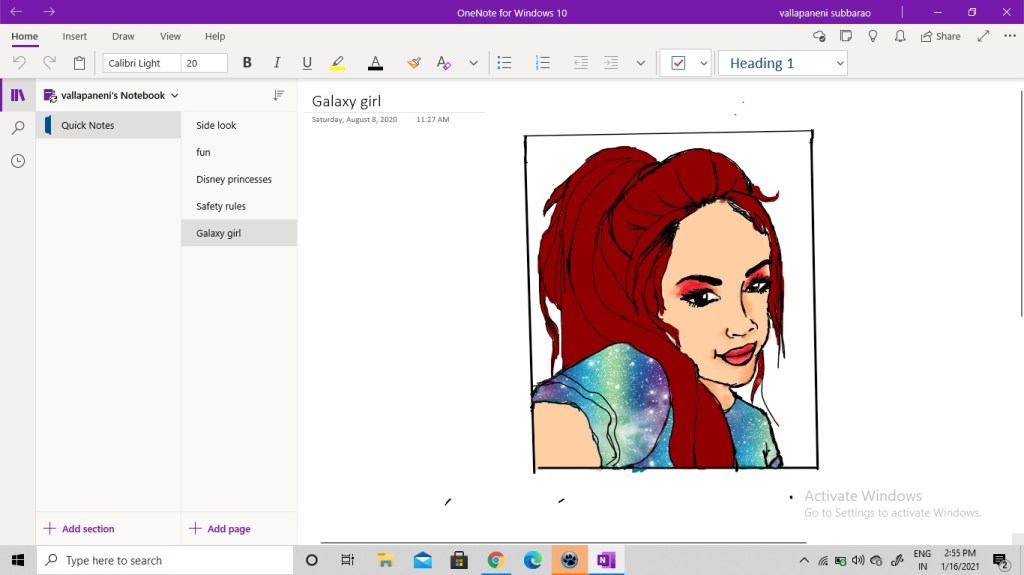This screenshot has width=1024, height=575.
Task: Click the sort pages icon
Action: 279,95
